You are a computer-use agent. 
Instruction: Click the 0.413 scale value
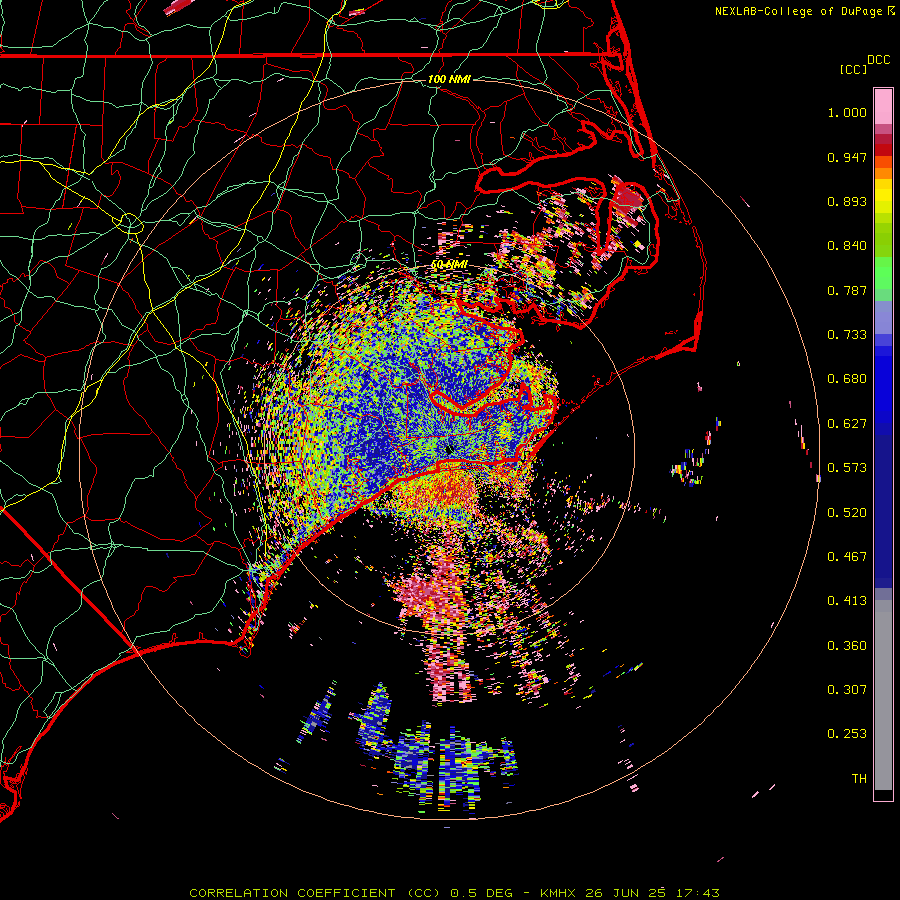[847, 601]
